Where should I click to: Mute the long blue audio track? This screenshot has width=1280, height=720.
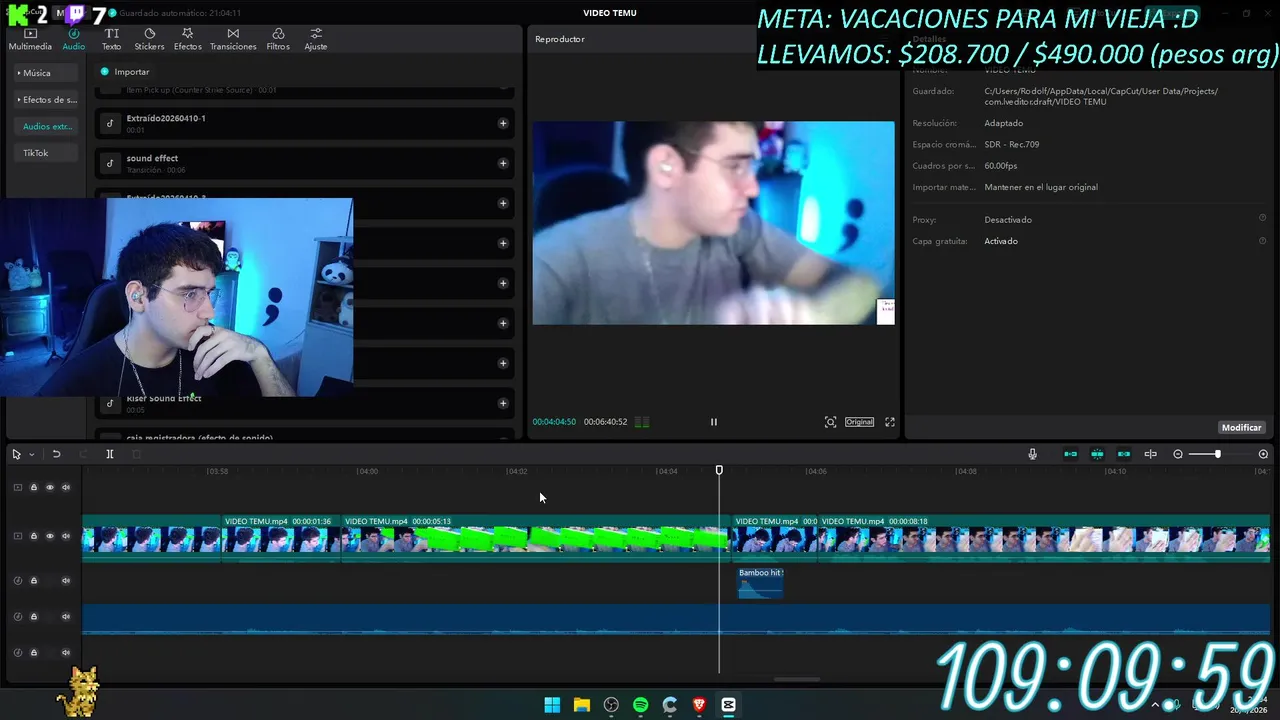[66, 617]
